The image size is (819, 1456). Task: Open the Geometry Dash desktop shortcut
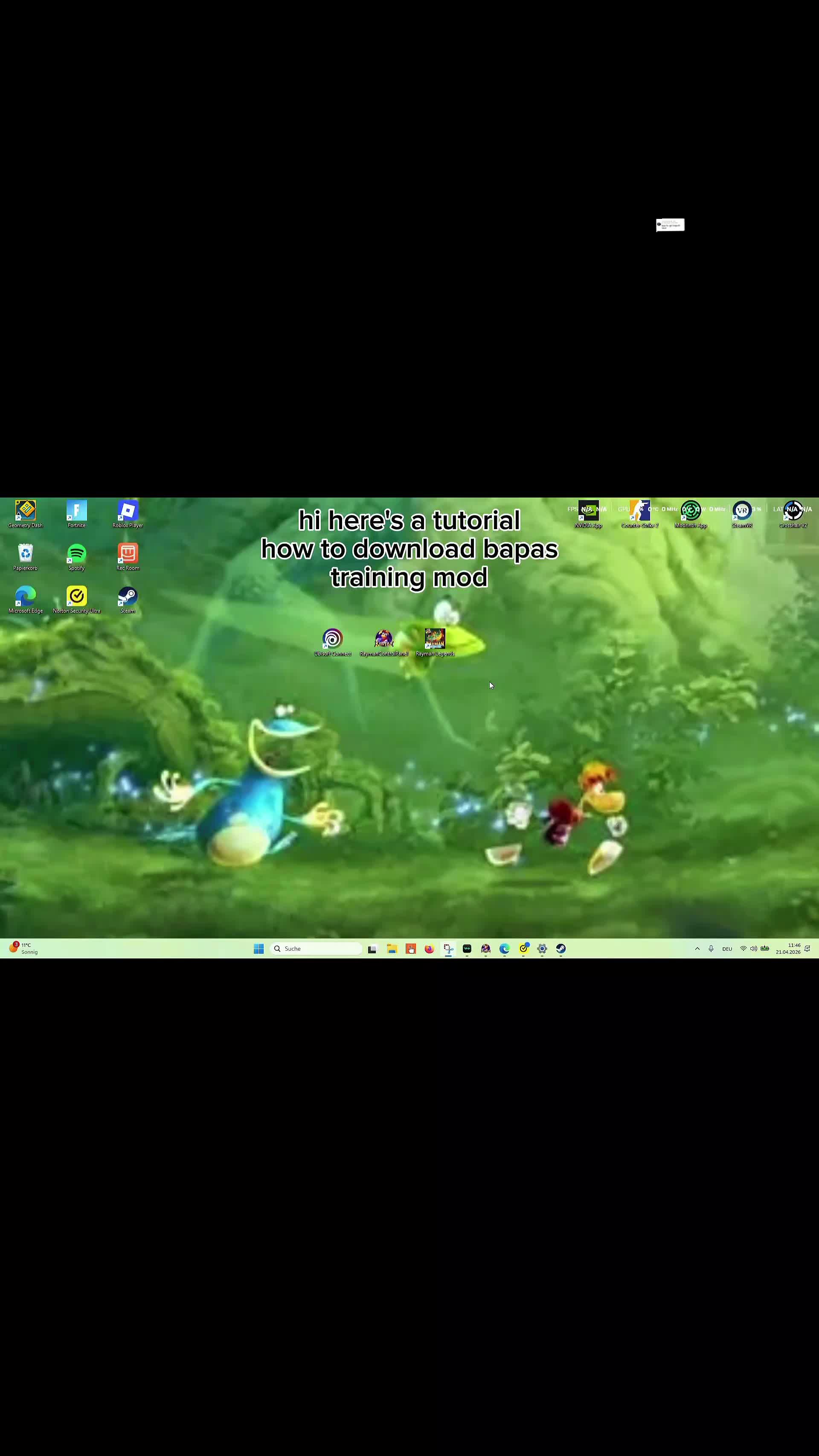point(26,514)
